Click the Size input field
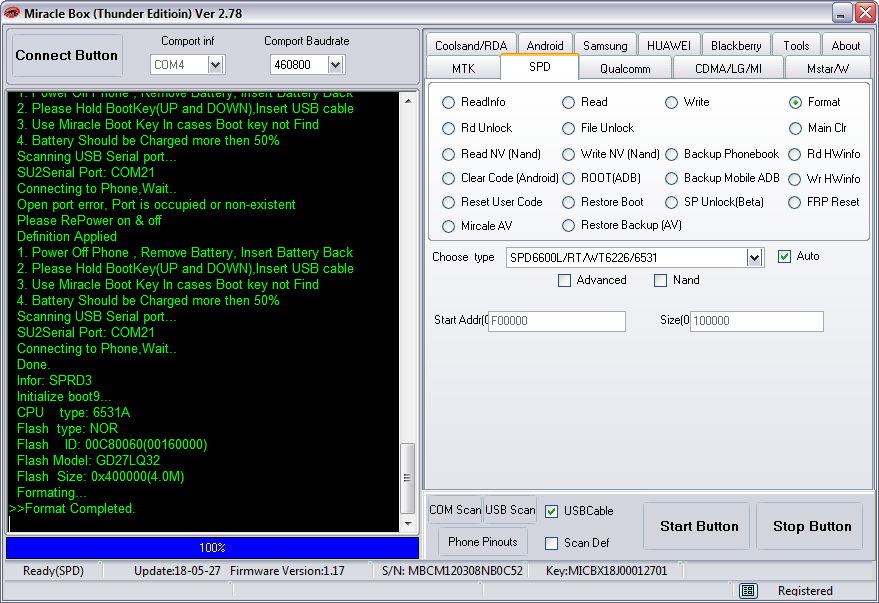879x603 pixels. pyautogui.click(x=756, y=321)
